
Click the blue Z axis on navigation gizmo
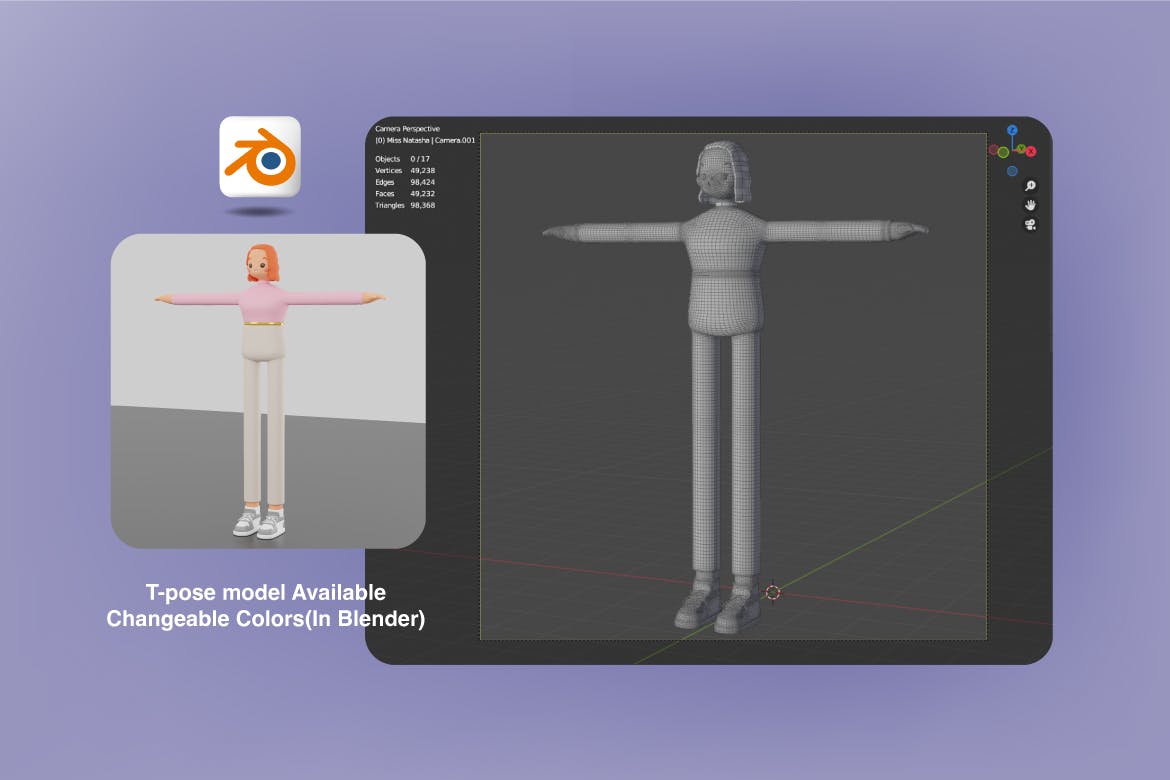(x=1013, y=130)
